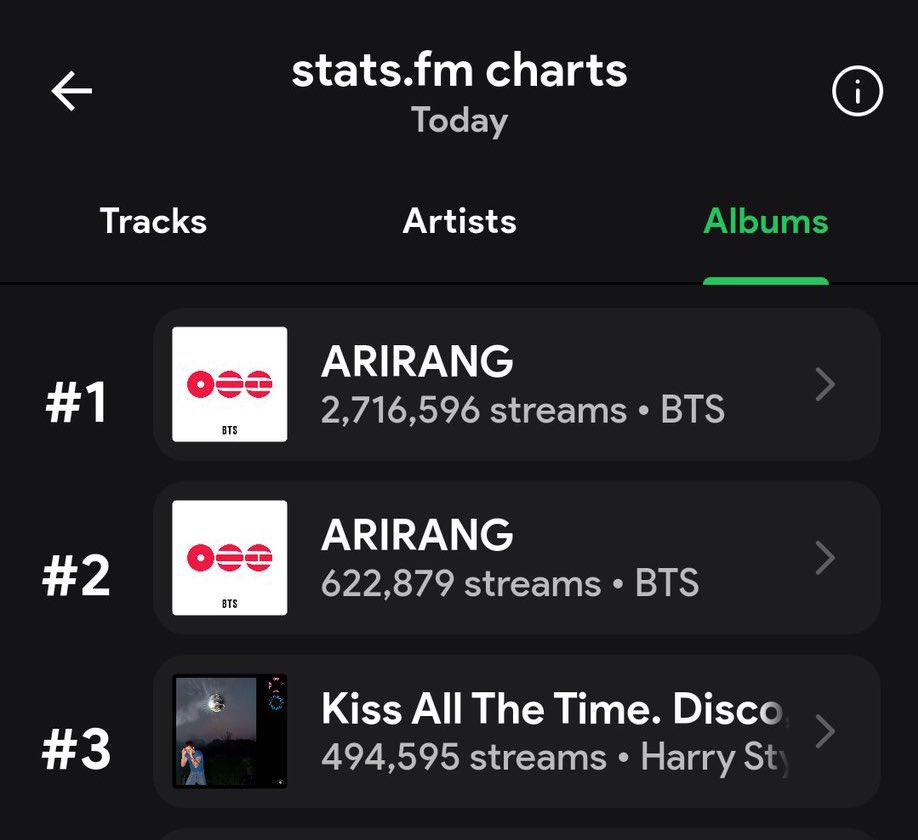Image resolution: width=918 pixels, height=840 pixels.
Task: Open ARIRANG title with 2,716,596 streams
Action: click(x=417, y=361)
